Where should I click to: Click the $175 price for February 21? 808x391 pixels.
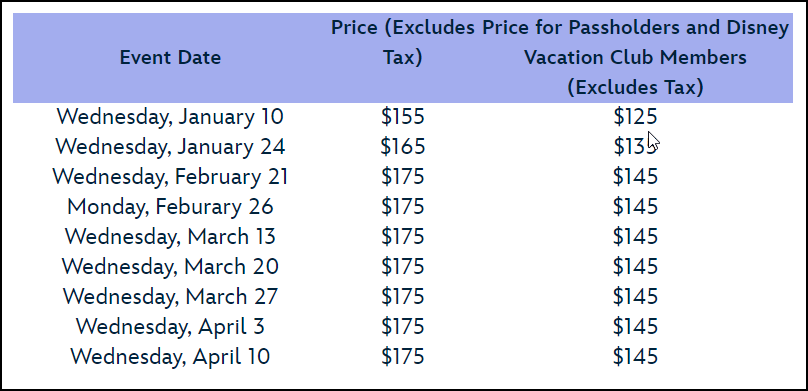point(402,176)
